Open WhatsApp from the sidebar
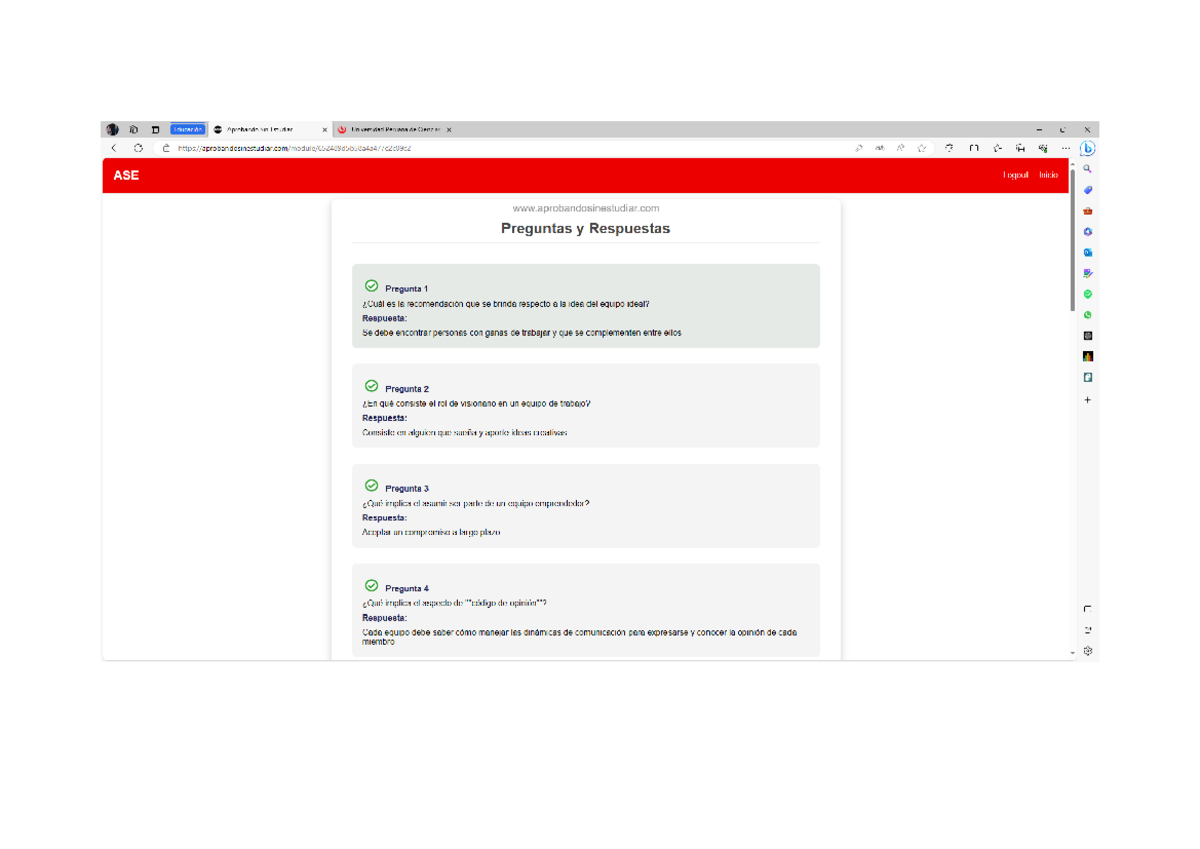1200x849 pixels. 1087,314
